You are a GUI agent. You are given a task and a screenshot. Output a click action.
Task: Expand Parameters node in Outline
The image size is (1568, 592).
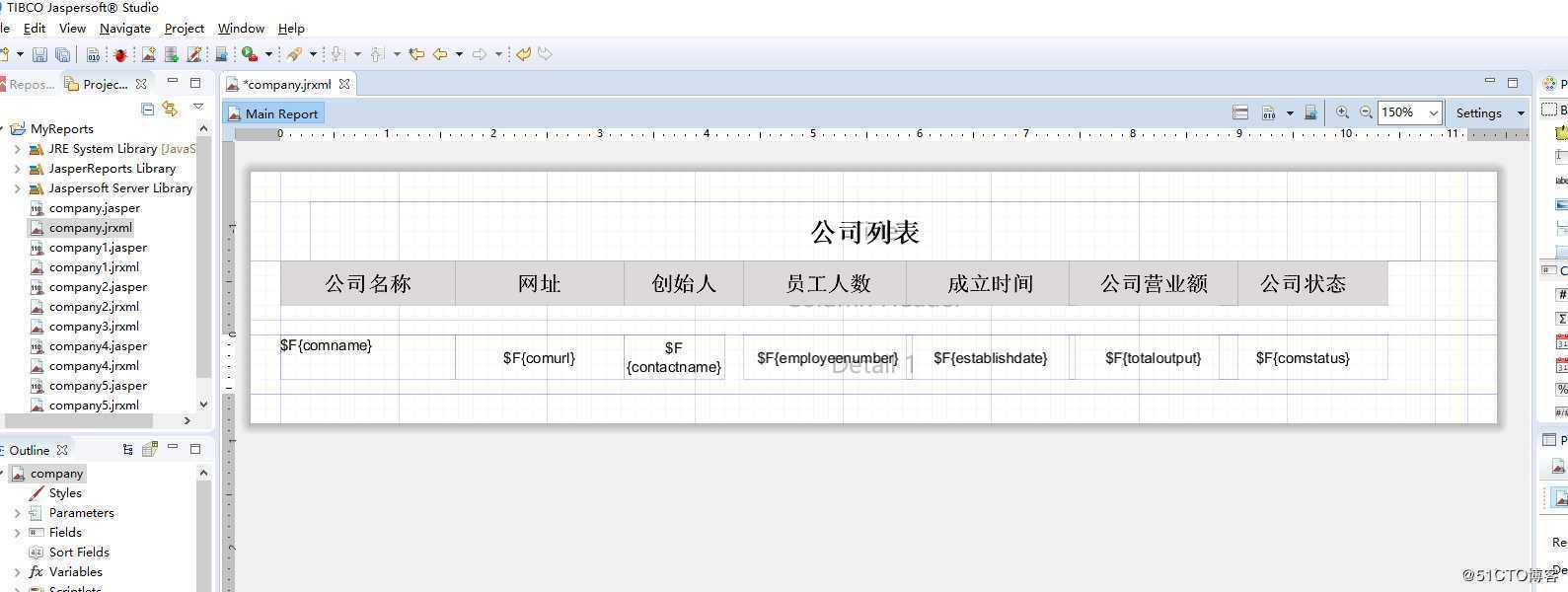tap(17, 513)
